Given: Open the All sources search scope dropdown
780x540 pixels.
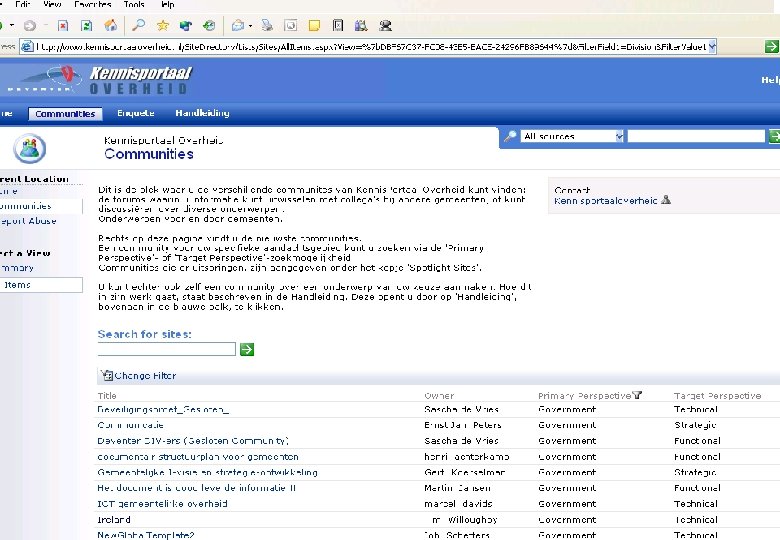Looking at the screenshot, I should [x=619, y=136].
